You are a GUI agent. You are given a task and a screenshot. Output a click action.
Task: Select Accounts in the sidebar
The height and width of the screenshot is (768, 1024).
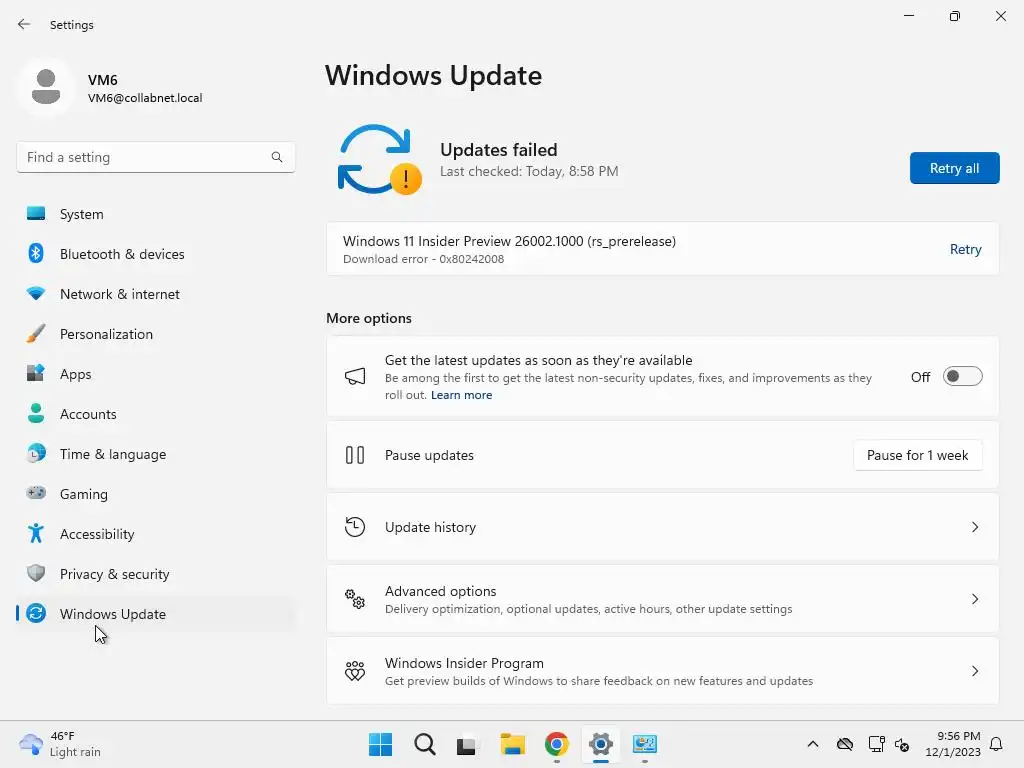[x=155, y=413]
